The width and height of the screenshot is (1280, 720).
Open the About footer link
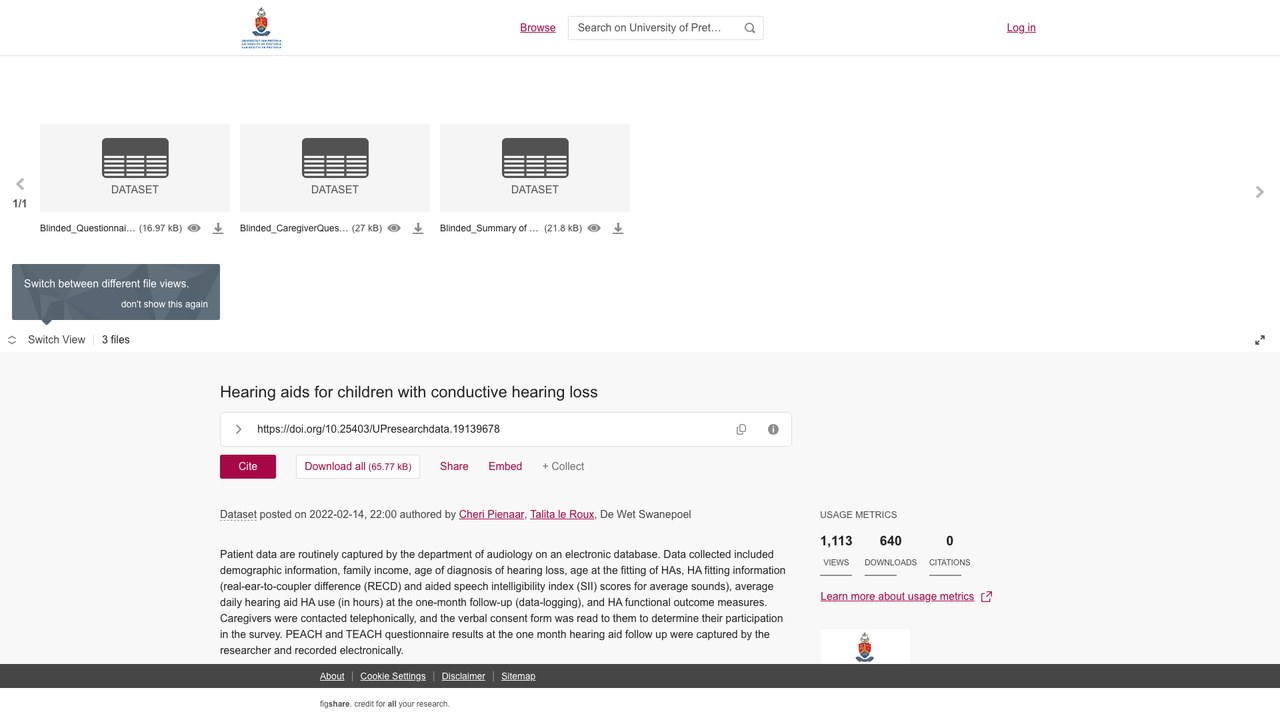pos(332,676)
